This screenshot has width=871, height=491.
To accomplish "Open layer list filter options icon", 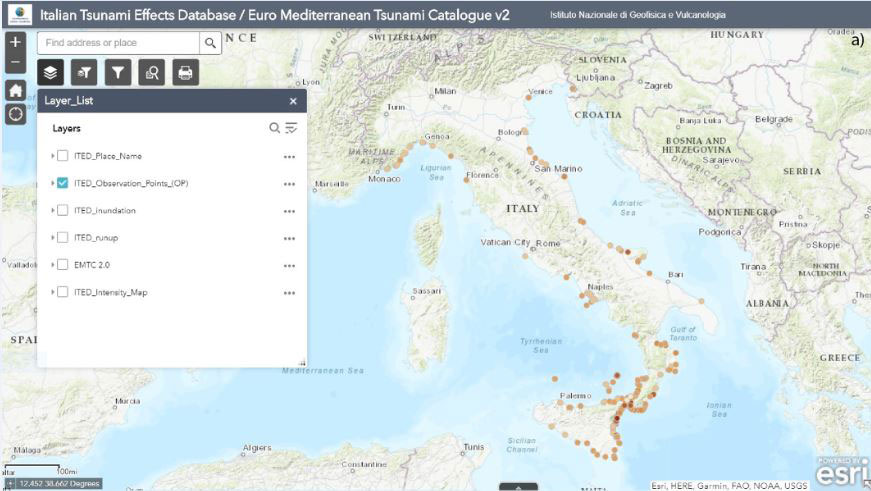I will pyautogui.click(x=291, y=128).
